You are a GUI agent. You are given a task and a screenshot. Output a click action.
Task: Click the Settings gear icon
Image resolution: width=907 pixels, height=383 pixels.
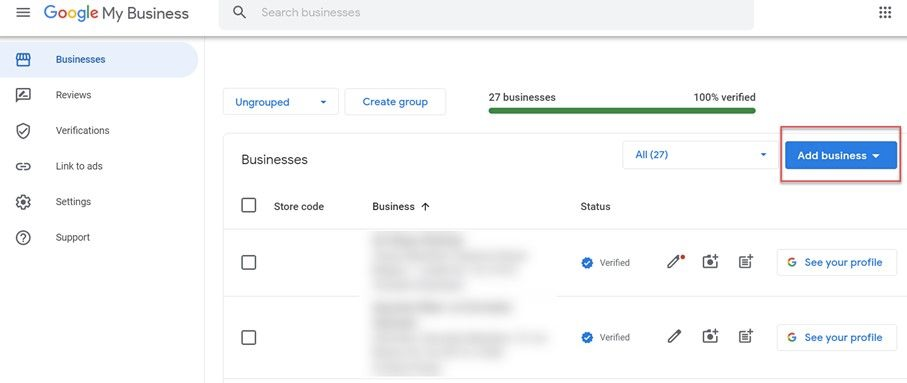[x=23, y=202]
